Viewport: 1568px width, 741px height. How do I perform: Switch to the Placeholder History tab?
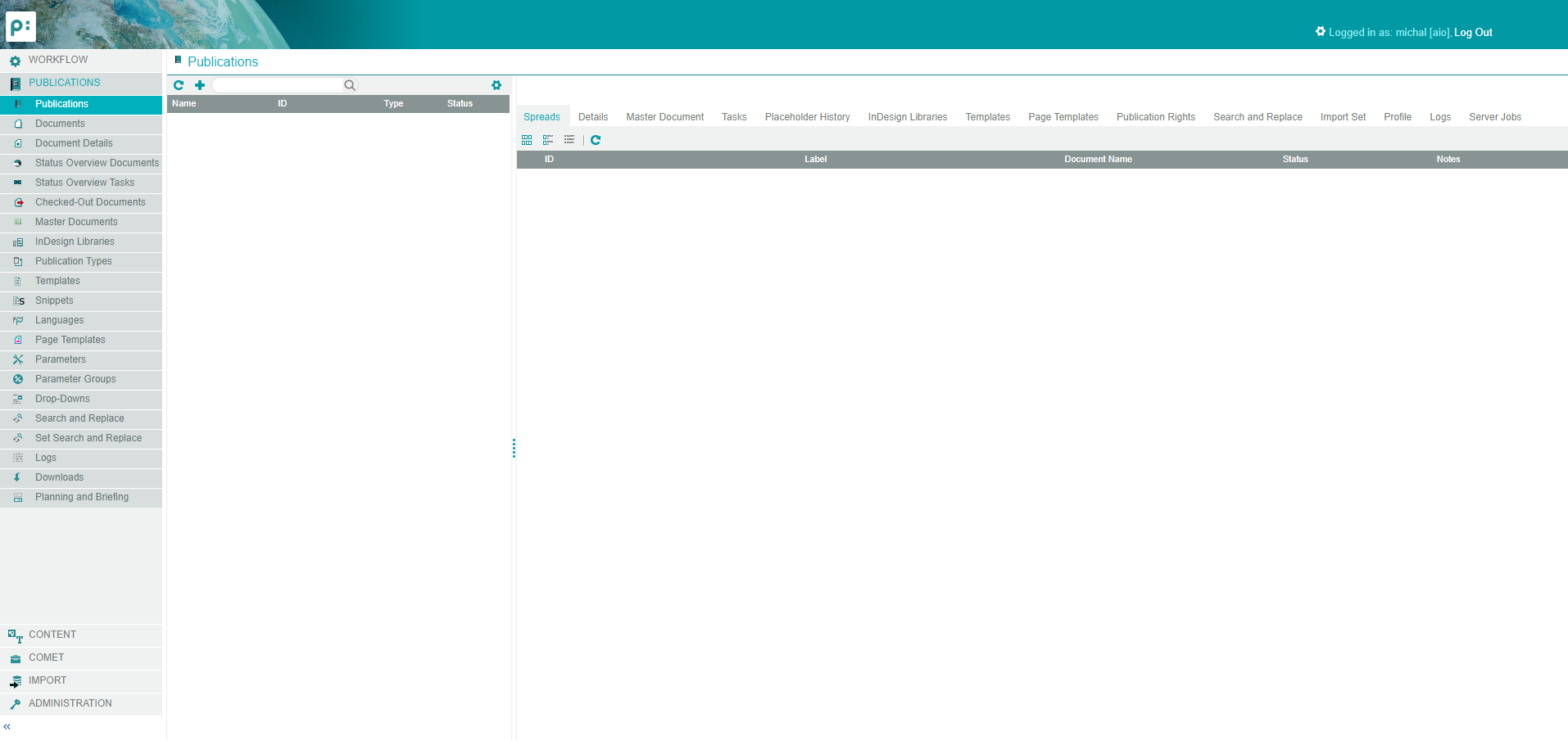807,117
